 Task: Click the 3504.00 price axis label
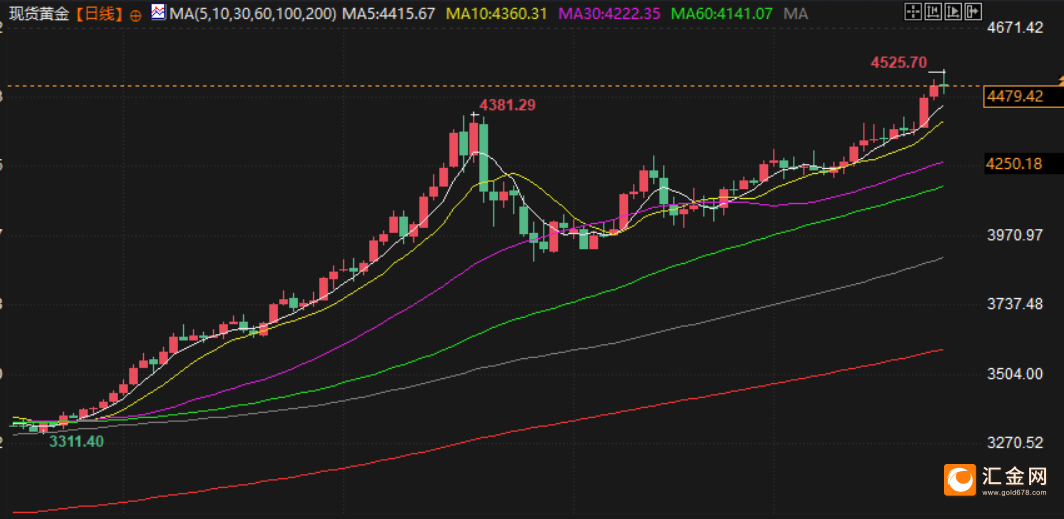click(1015, 374)
